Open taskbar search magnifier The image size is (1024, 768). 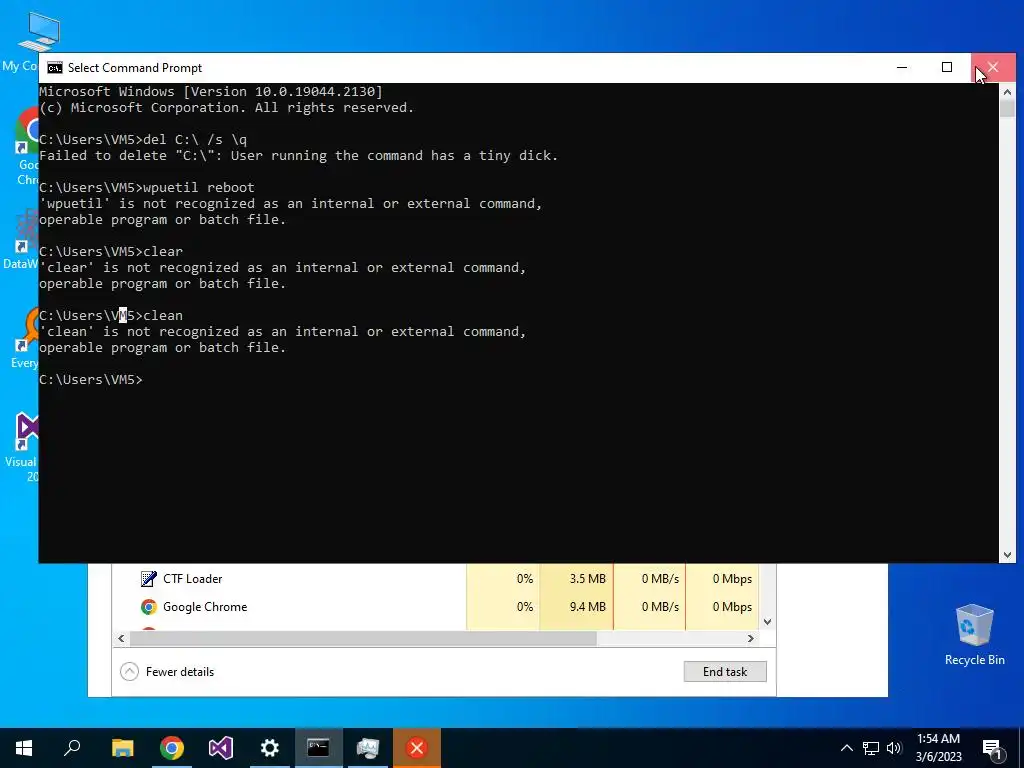72,748
